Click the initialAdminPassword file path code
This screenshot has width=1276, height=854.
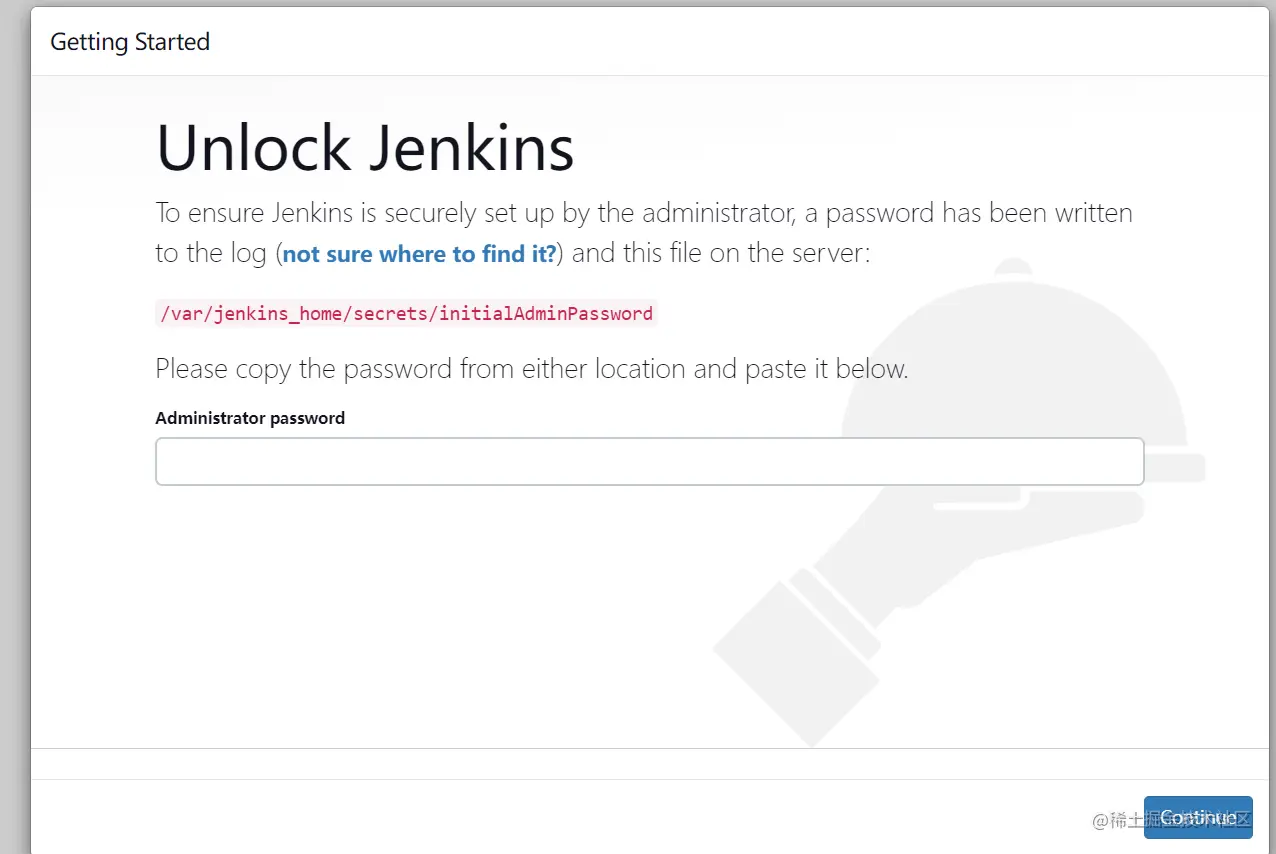tap(406, 313)
